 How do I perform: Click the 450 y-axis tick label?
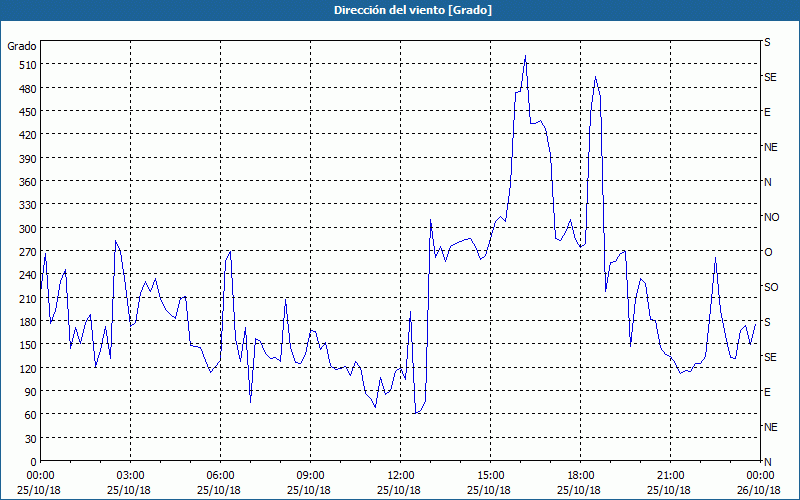(28, 112)
